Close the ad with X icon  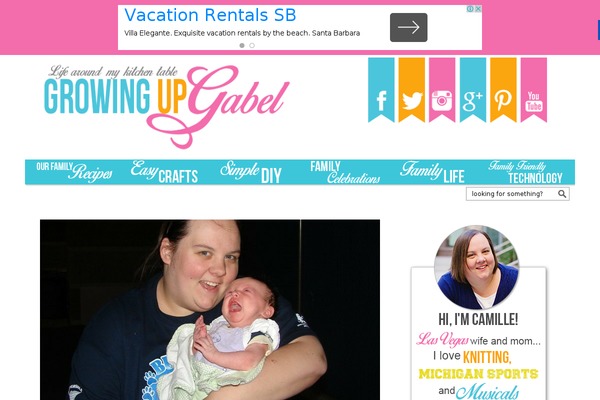pyautogui.click(x=478, y=9)
